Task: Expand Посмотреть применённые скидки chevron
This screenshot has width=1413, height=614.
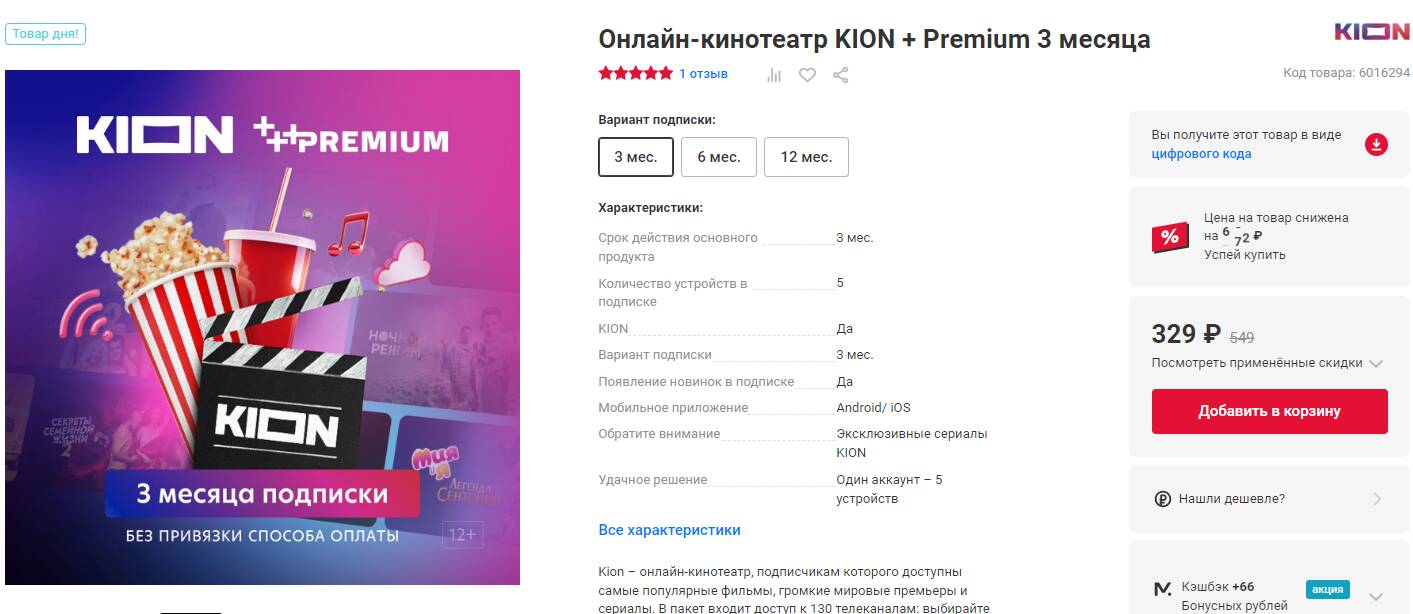Action: tap(1376, 364)
